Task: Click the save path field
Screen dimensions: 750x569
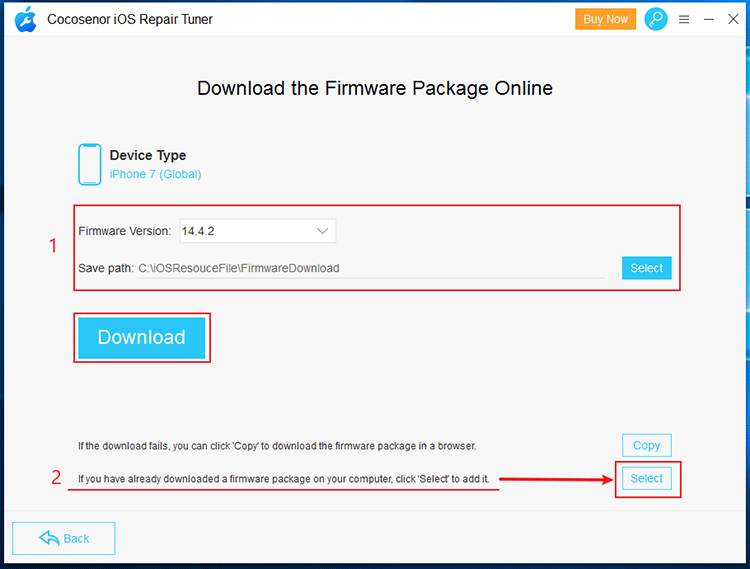Action: (371, 268)
